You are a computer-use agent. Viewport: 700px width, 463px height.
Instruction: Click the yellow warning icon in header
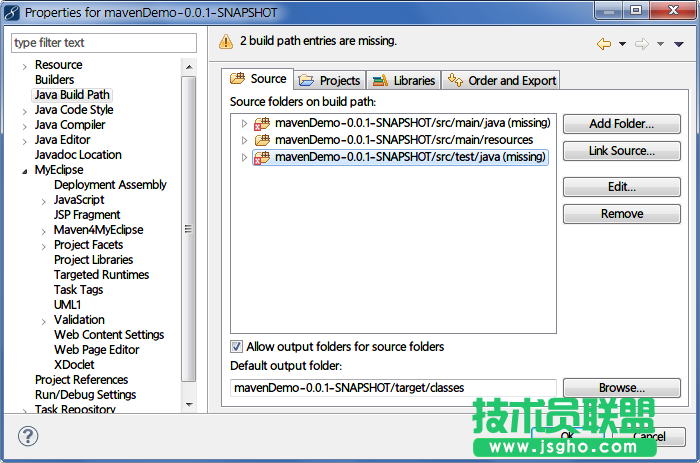226,42
